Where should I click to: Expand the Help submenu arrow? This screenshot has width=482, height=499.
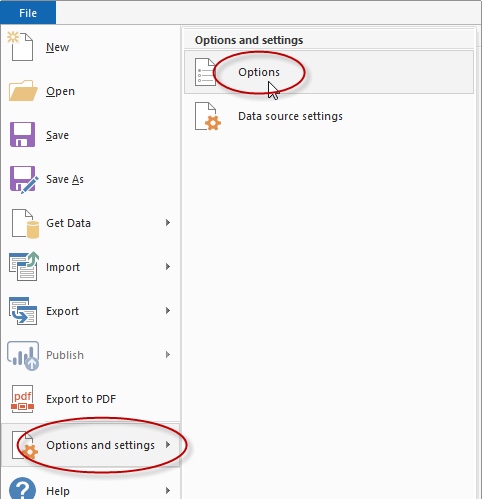coord(168,491)
